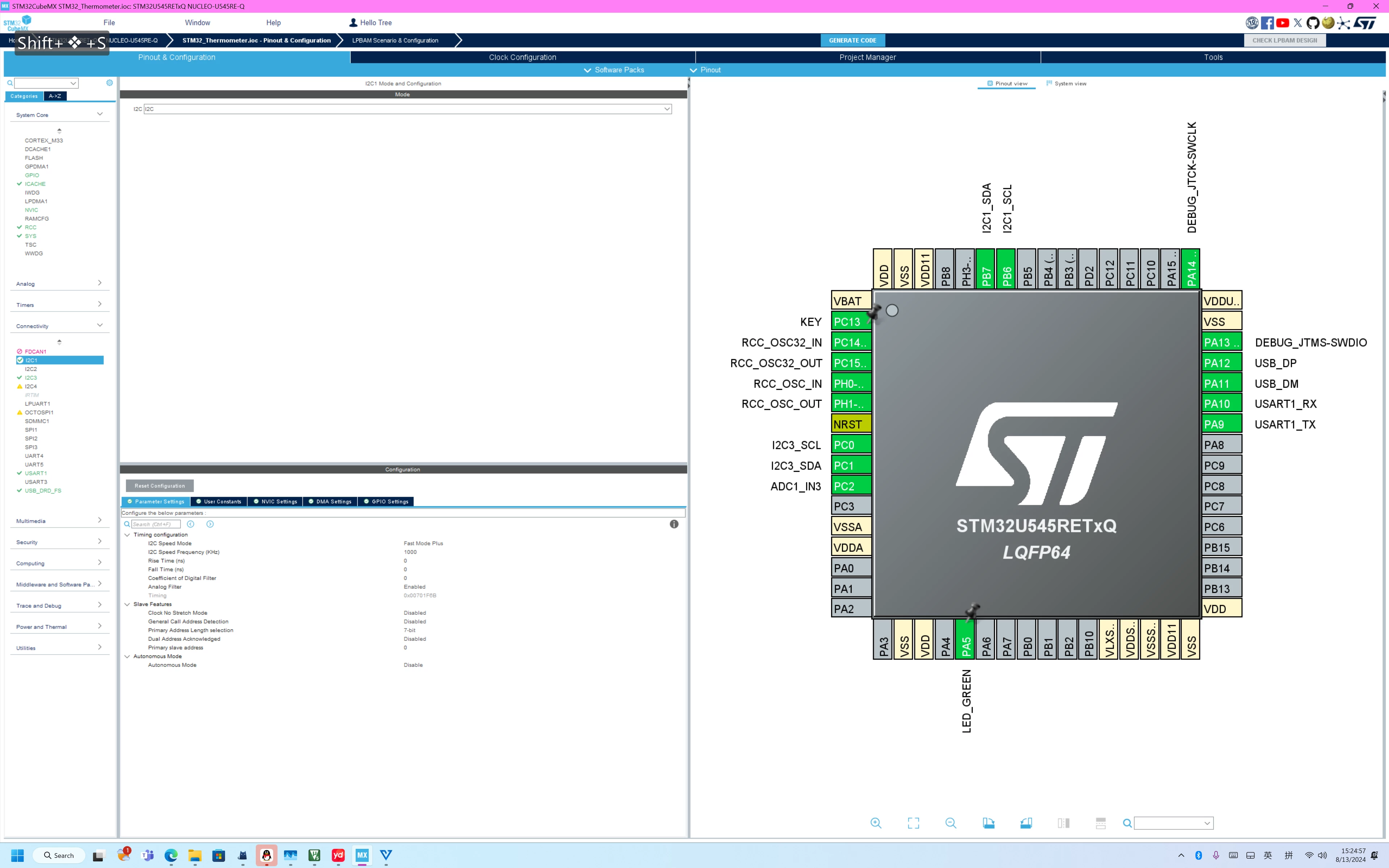The height and width of the screenshot is (868, 1389).
Task: Switch category list to A->Z sorting
Action: click(x=55, y=97)
